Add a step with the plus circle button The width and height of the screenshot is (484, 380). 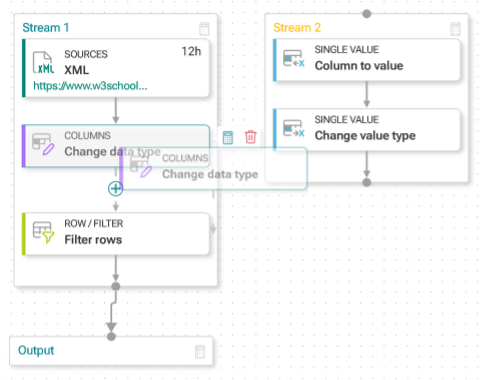(x=116, y=189)
